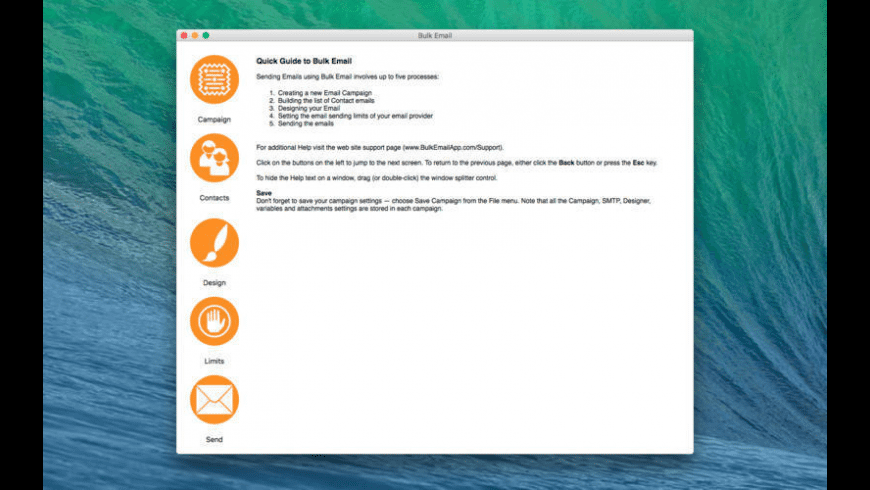The image size is (870, 490).
Task: Maximize the Bulk Email window
Action: (206, 36)
